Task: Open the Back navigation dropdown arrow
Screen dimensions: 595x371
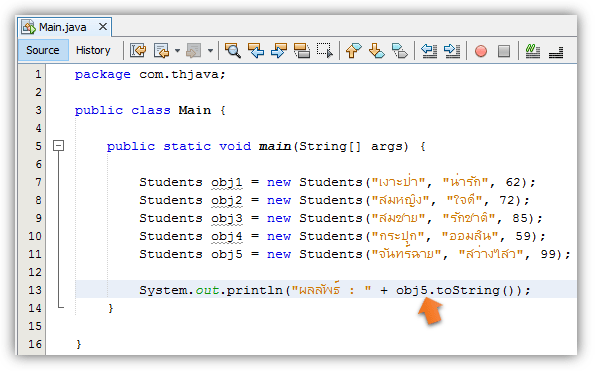Action: [x=177, y=50]
